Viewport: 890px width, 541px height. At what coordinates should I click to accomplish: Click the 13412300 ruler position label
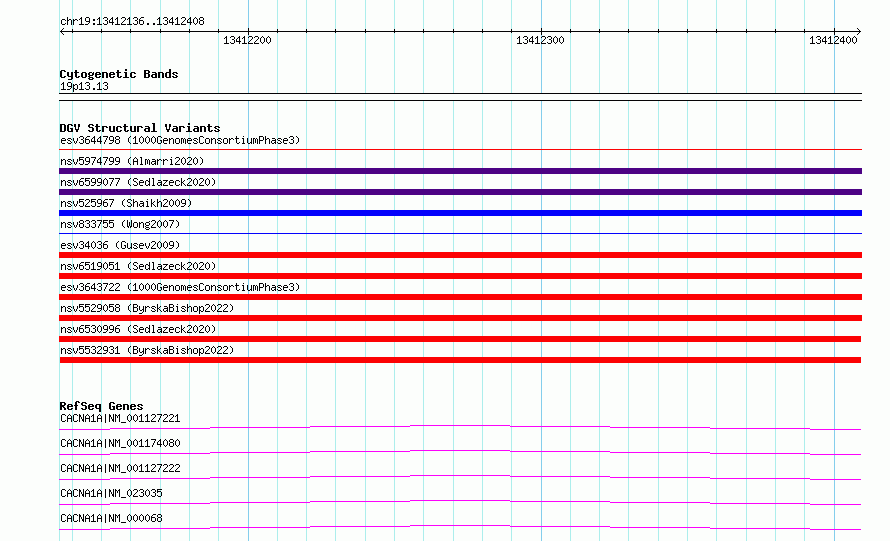[540, 40]
